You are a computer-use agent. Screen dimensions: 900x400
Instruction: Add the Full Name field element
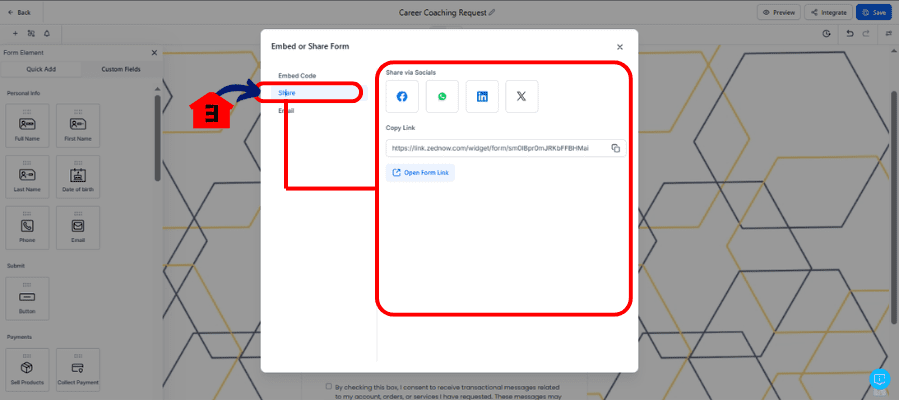(27, 125)
